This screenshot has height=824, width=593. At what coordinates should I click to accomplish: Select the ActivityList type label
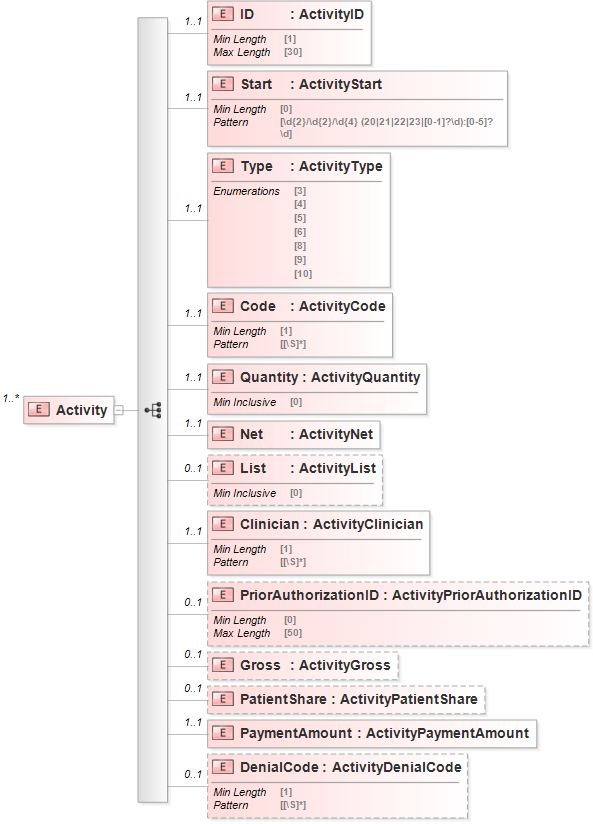pos(338,468)
